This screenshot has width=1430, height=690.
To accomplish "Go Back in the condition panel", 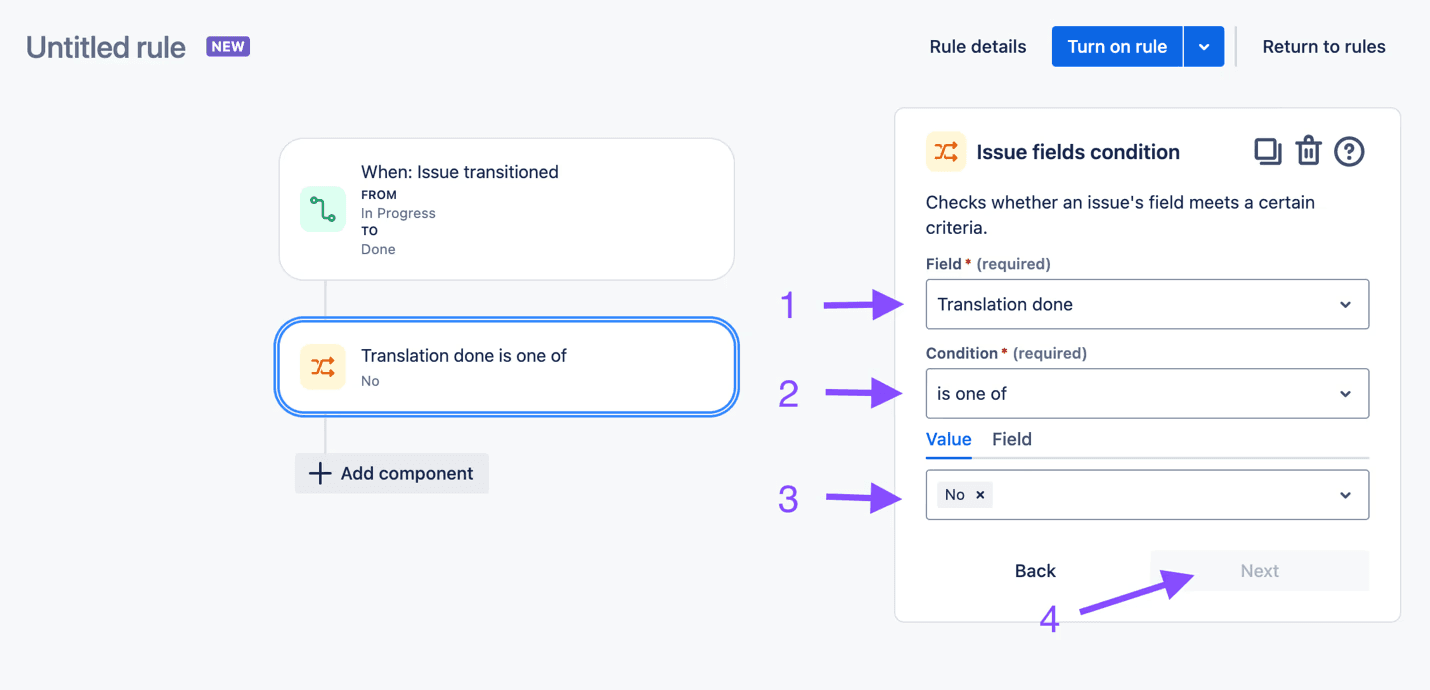I will click(x=1035, y=570).
